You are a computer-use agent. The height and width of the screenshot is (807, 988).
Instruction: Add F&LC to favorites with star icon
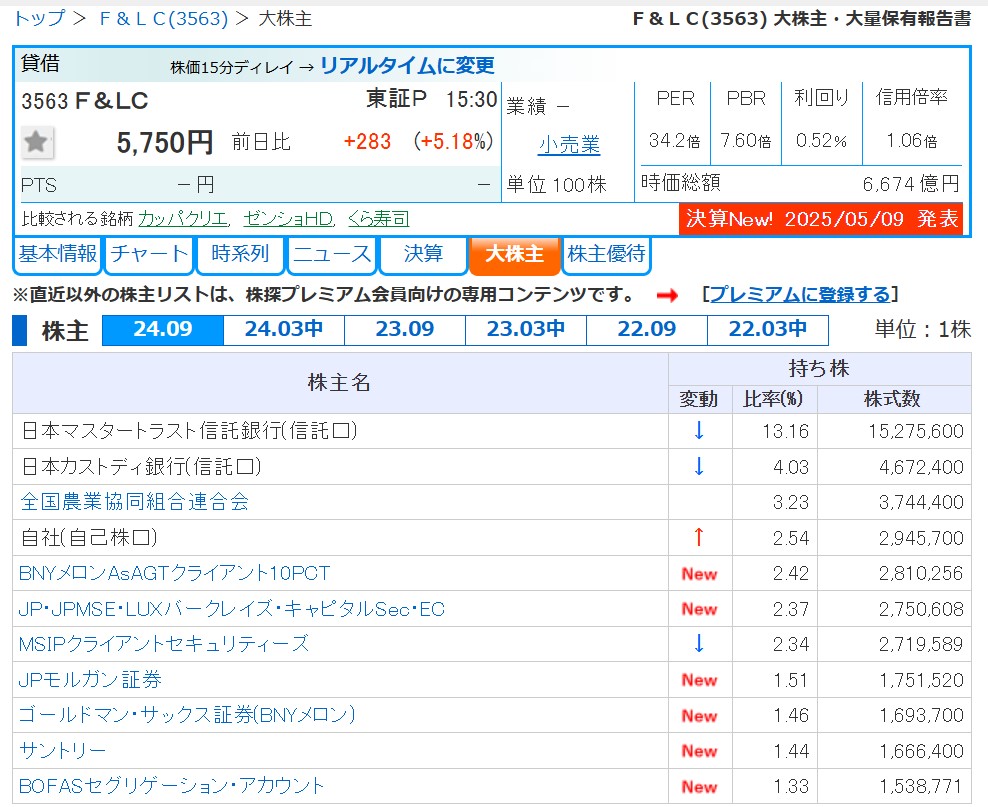coord(37,142)
